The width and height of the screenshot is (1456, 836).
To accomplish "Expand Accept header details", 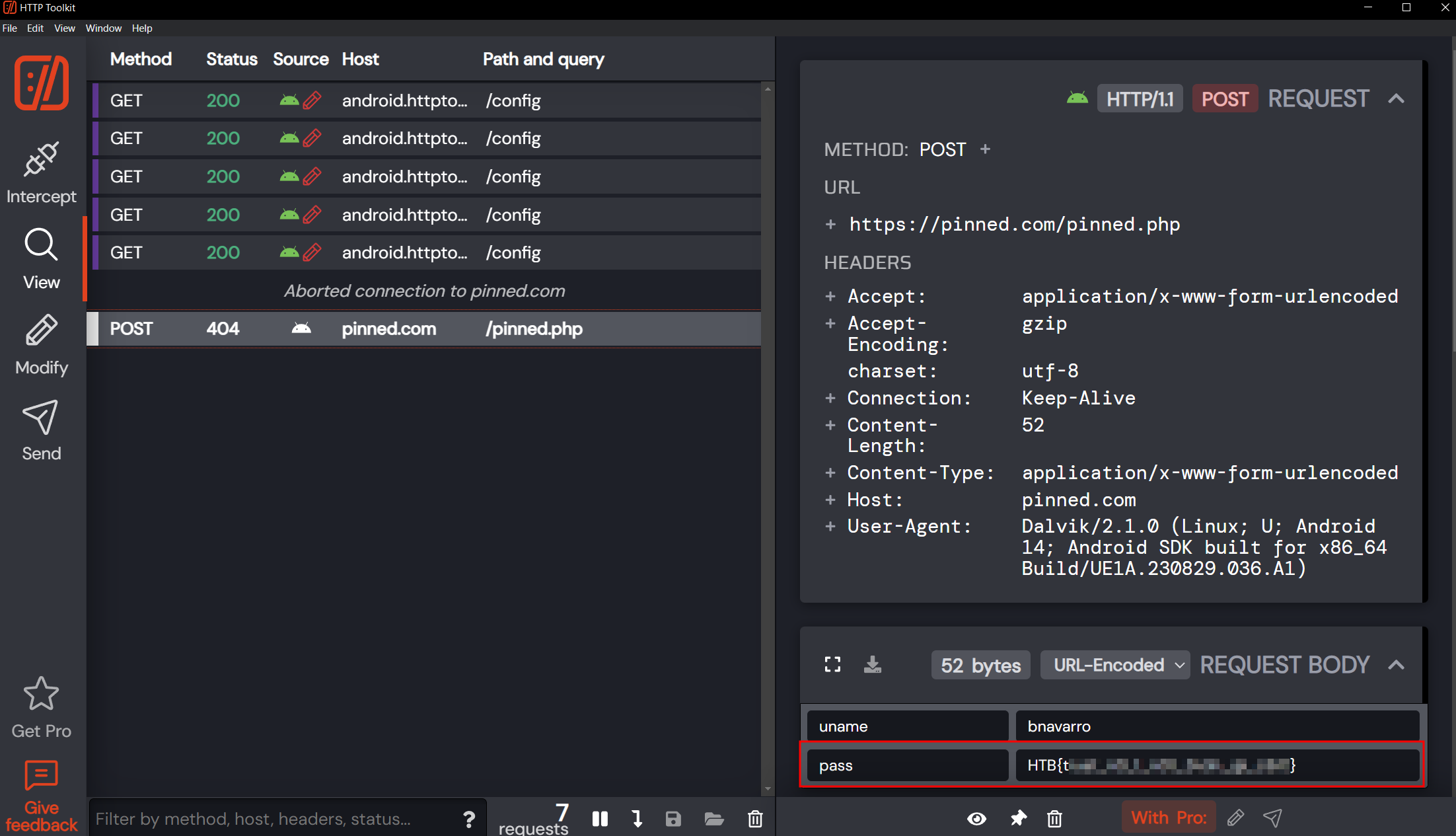I will tap(830, 297).
